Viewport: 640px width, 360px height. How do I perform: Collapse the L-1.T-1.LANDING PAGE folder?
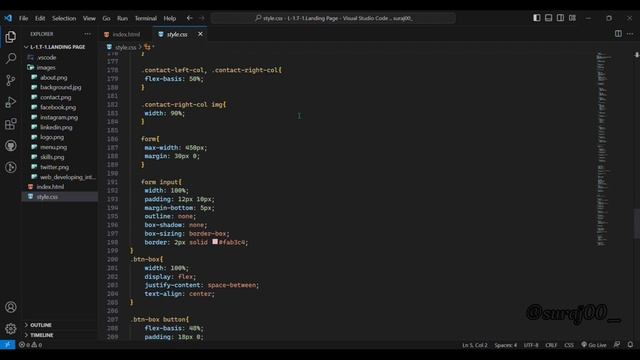[57, 47]
